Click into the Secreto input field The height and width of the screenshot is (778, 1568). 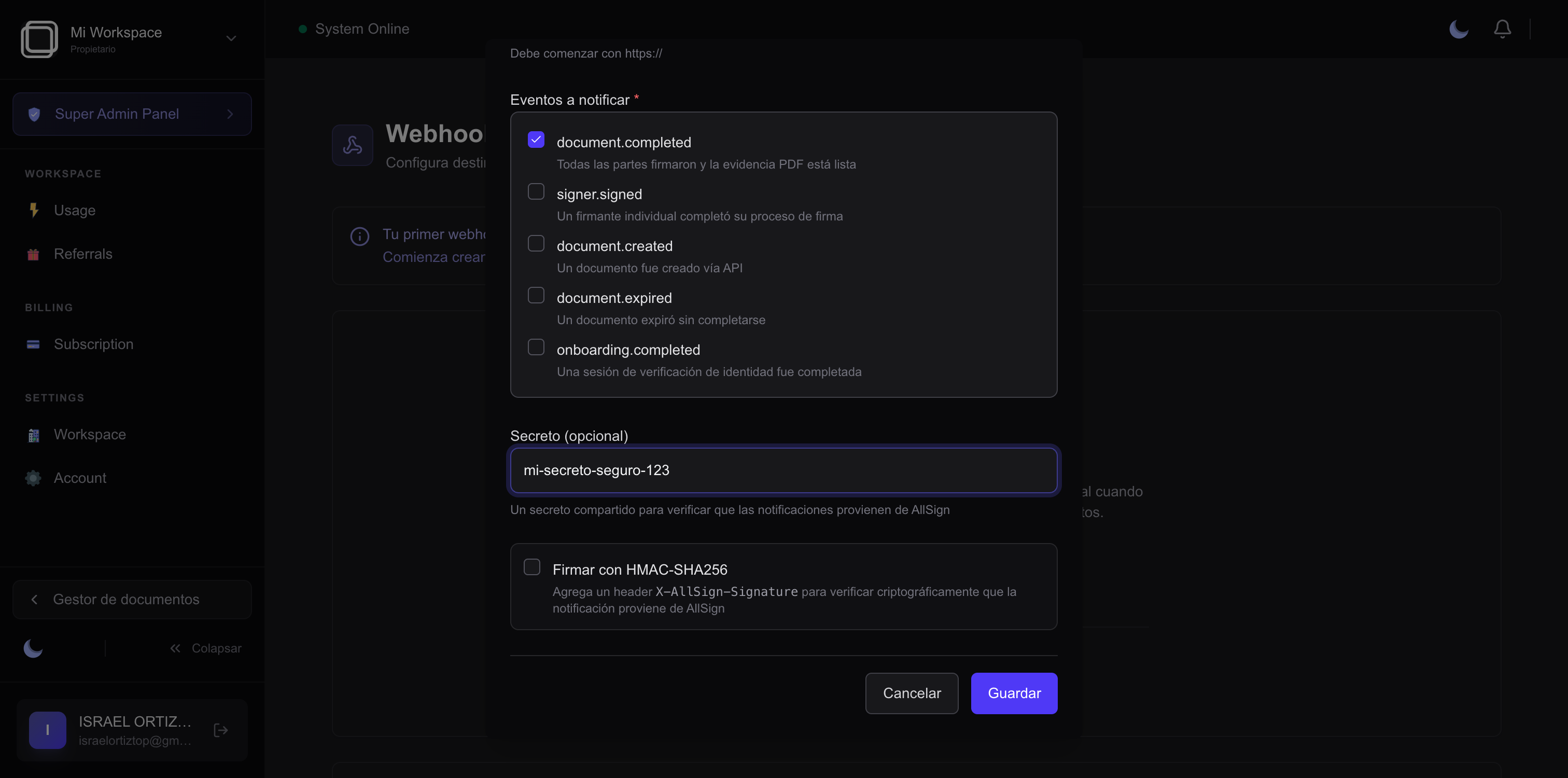click(783, 470)
